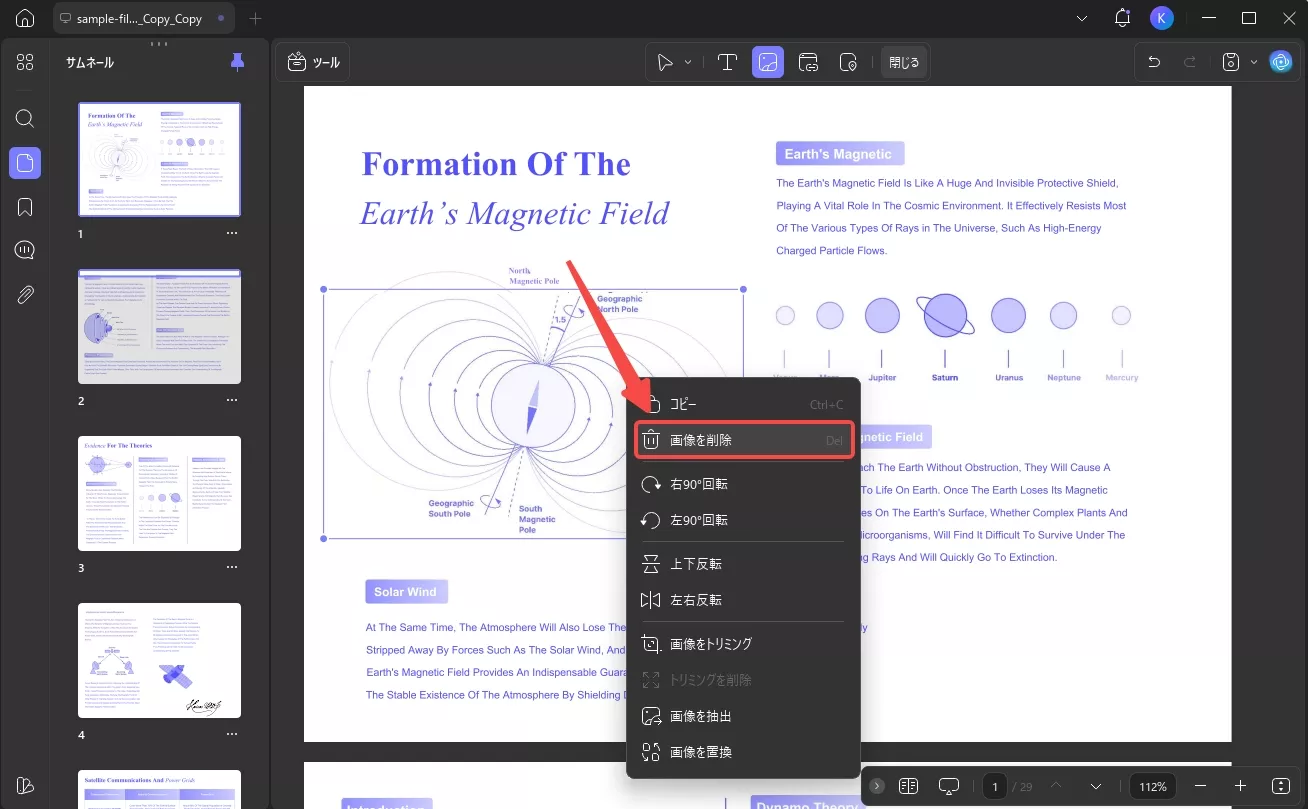The image size is (1308, 809).
Task: Open the UPDF AI assistant icon
Action: coord(1281,62)
